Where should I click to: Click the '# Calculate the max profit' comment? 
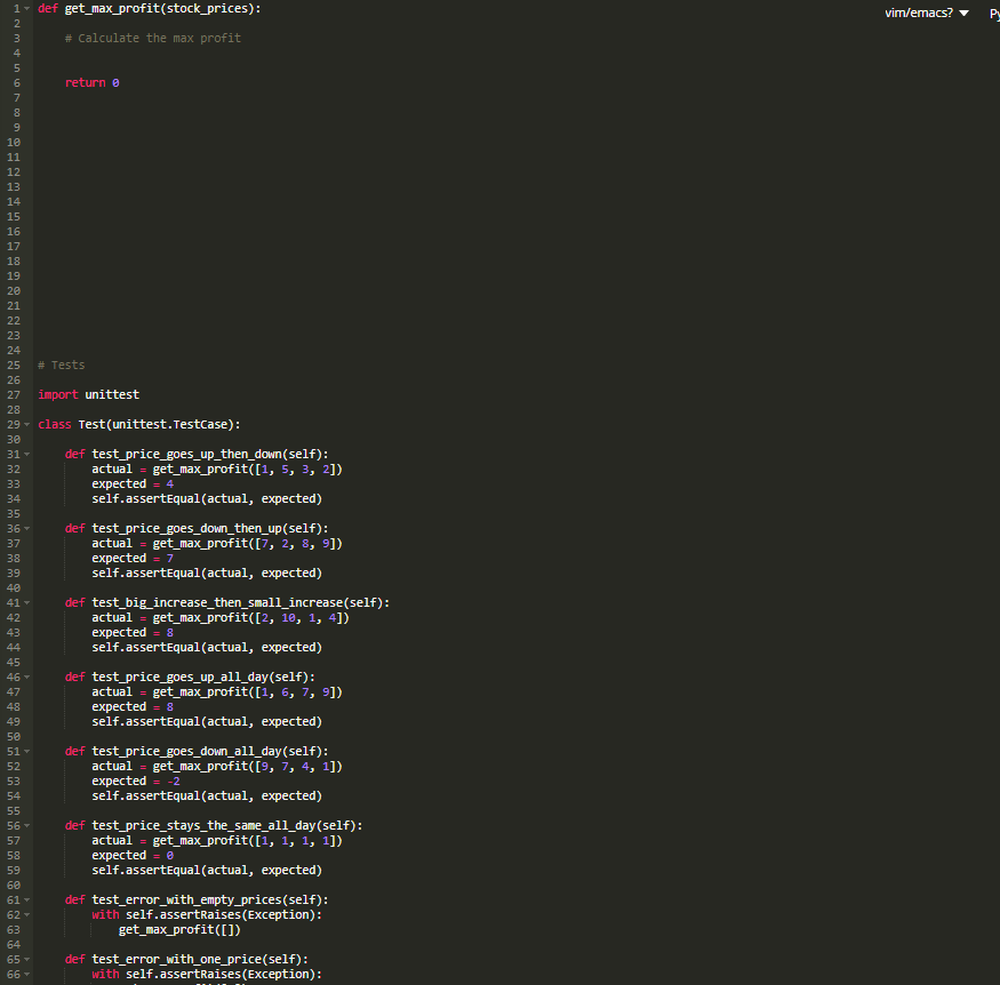(x=153, y=38)
